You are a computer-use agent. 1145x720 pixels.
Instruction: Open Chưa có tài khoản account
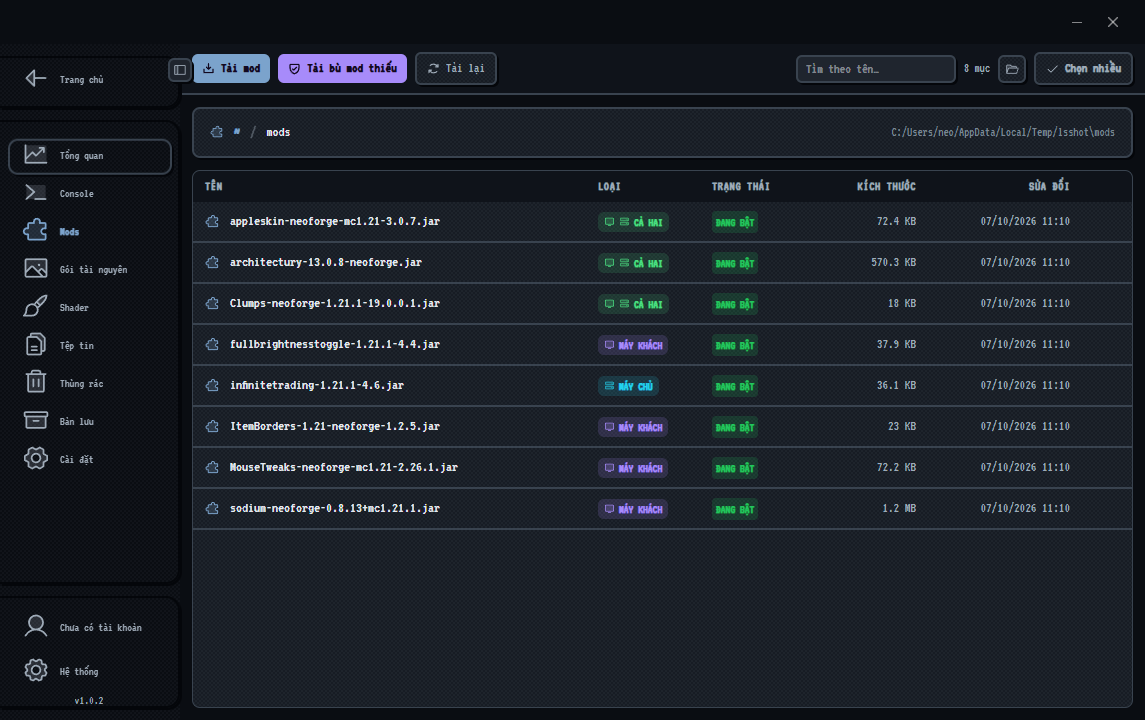point(90,627)
